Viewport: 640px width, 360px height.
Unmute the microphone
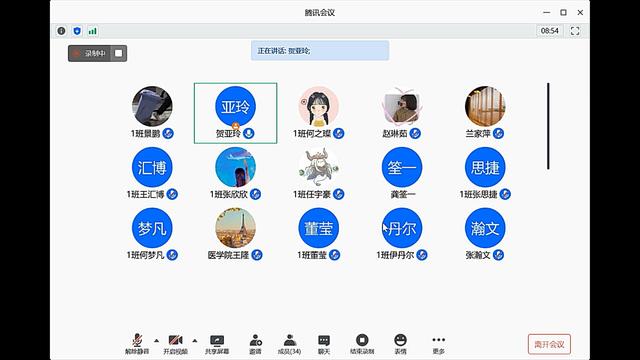137,344
